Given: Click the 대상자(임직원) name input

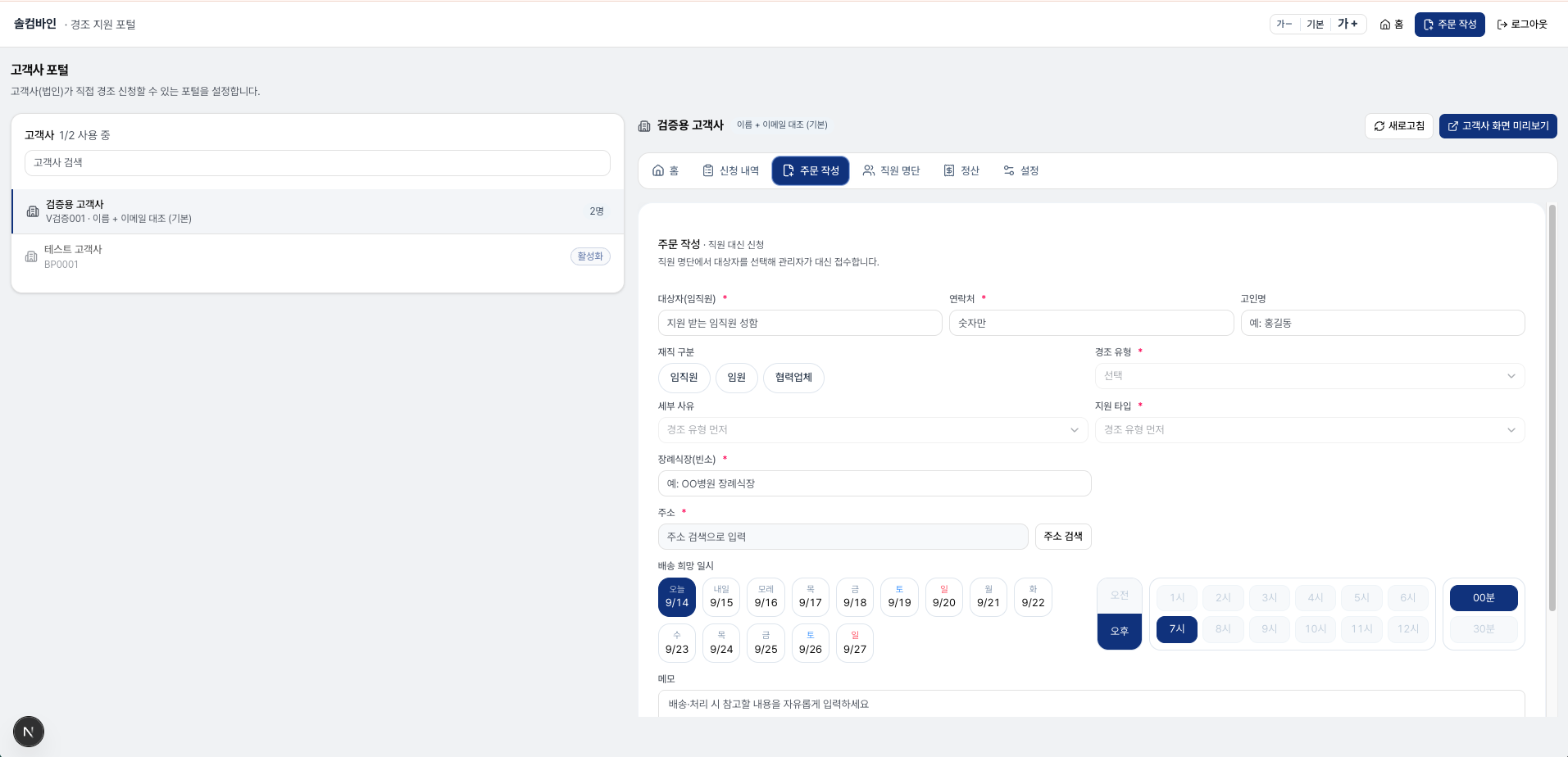Looking at the screenshot, I should (800, 323).
